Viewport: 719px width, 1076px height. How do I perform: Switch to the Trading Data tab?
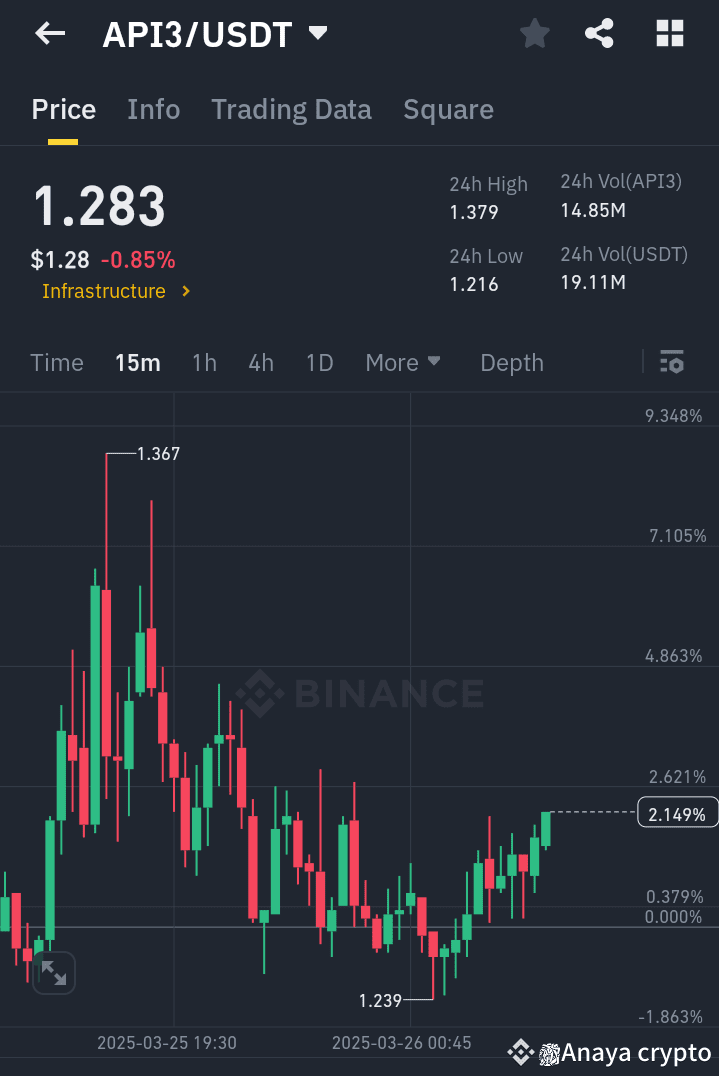(x=291, y=109)
